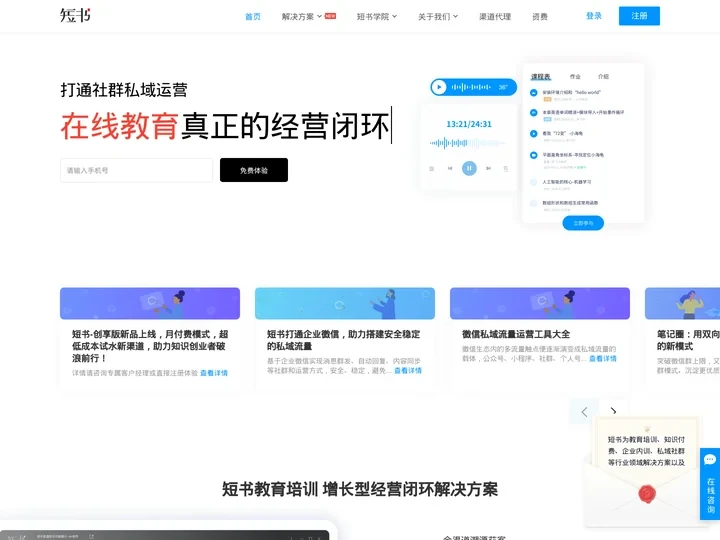The width and height of the screenshot is (720, 540).
Task: Click the 免费体验 button
Action: point(254,170)
